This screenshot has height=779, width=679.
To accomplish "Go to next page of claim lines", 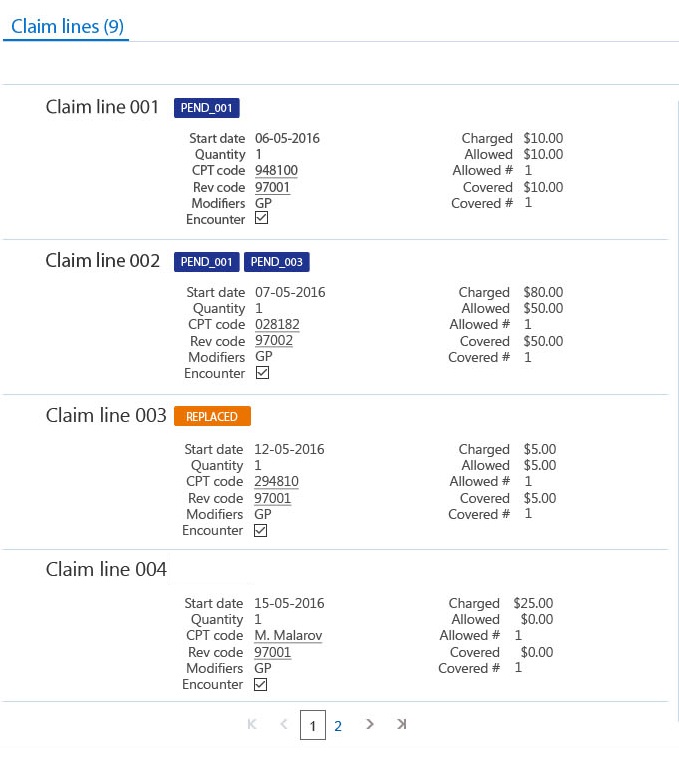I will [370, 725].
